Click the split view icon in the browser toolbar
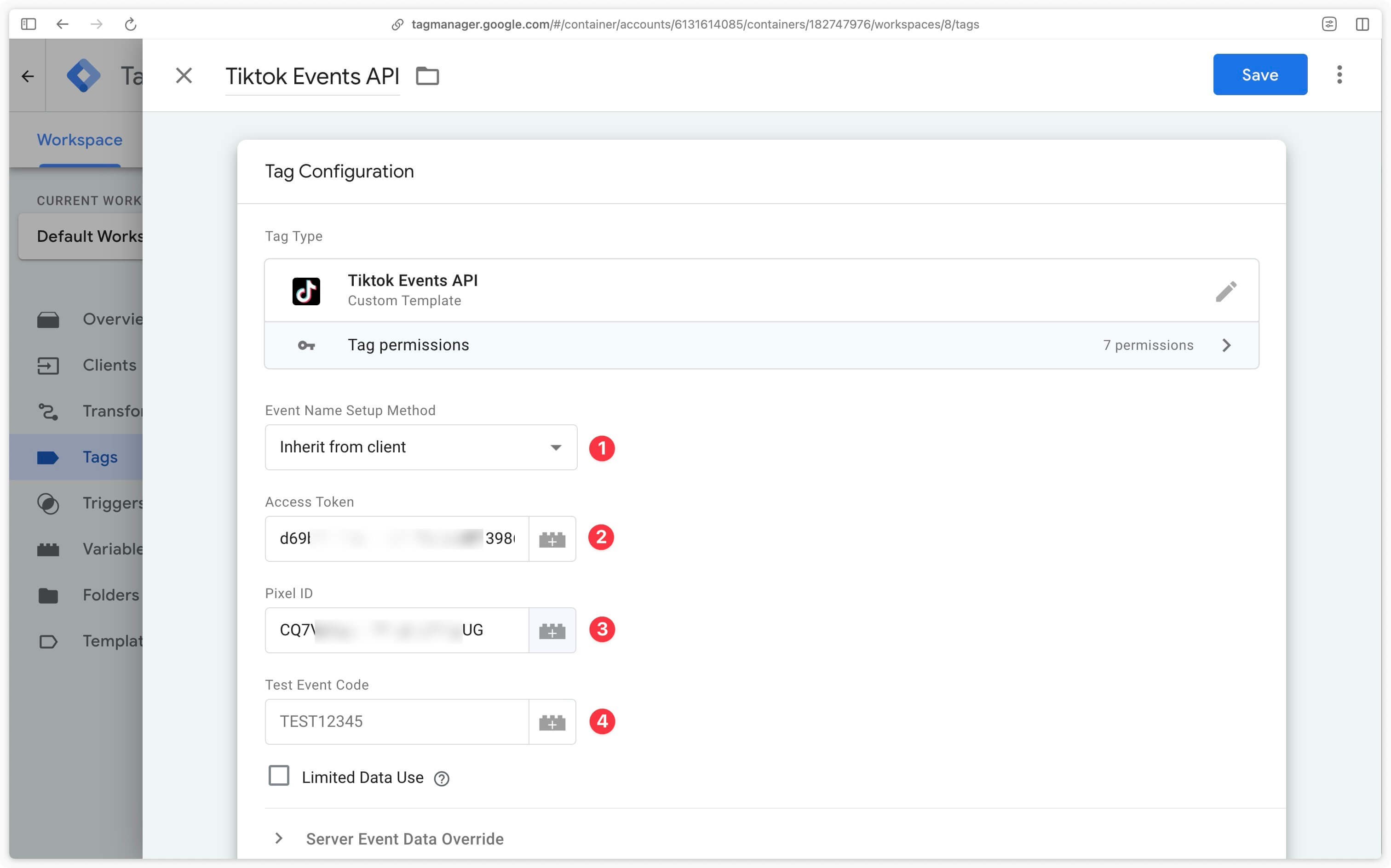The width and height of the screenshot is (1391, 868). coord(1362,24)
